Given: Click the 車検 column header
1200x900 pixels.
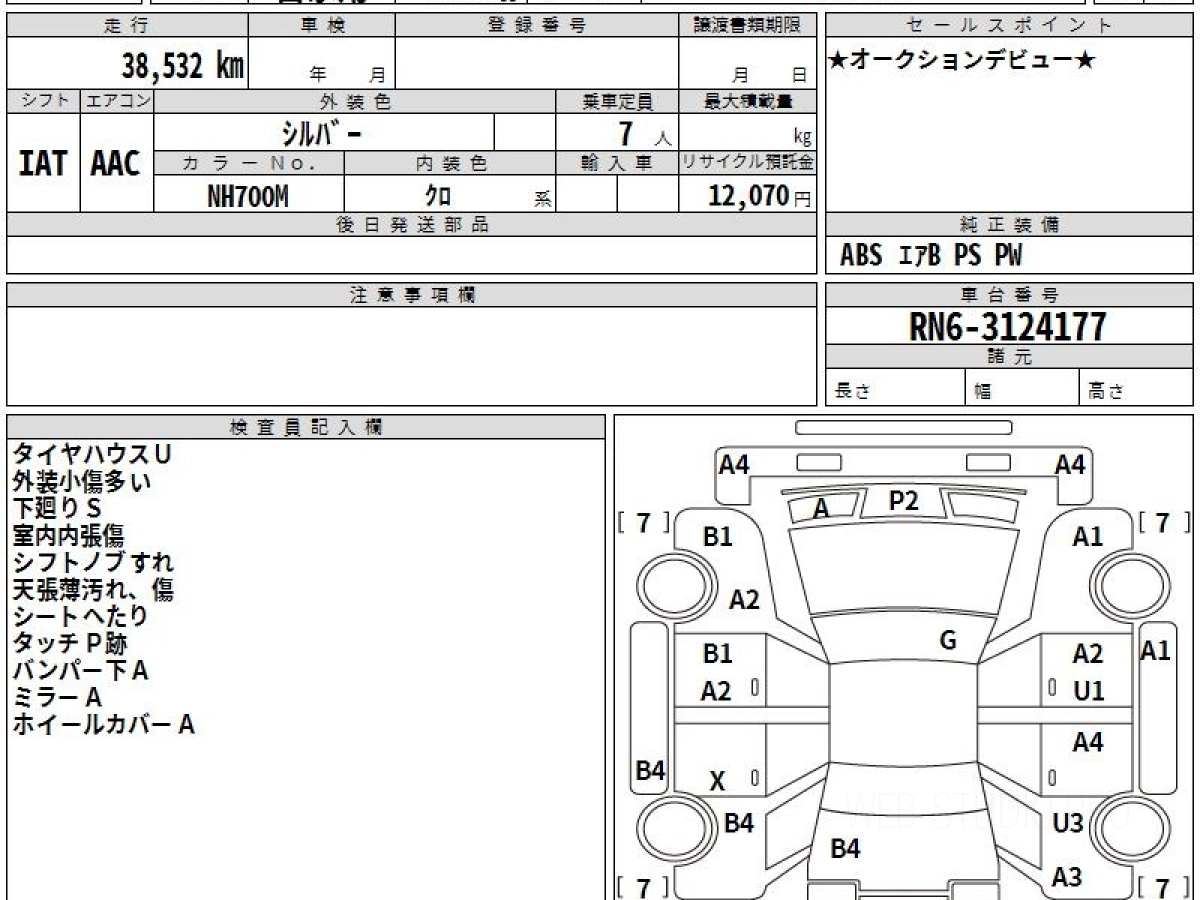Looking at the screenshot, I should point(322,26).
